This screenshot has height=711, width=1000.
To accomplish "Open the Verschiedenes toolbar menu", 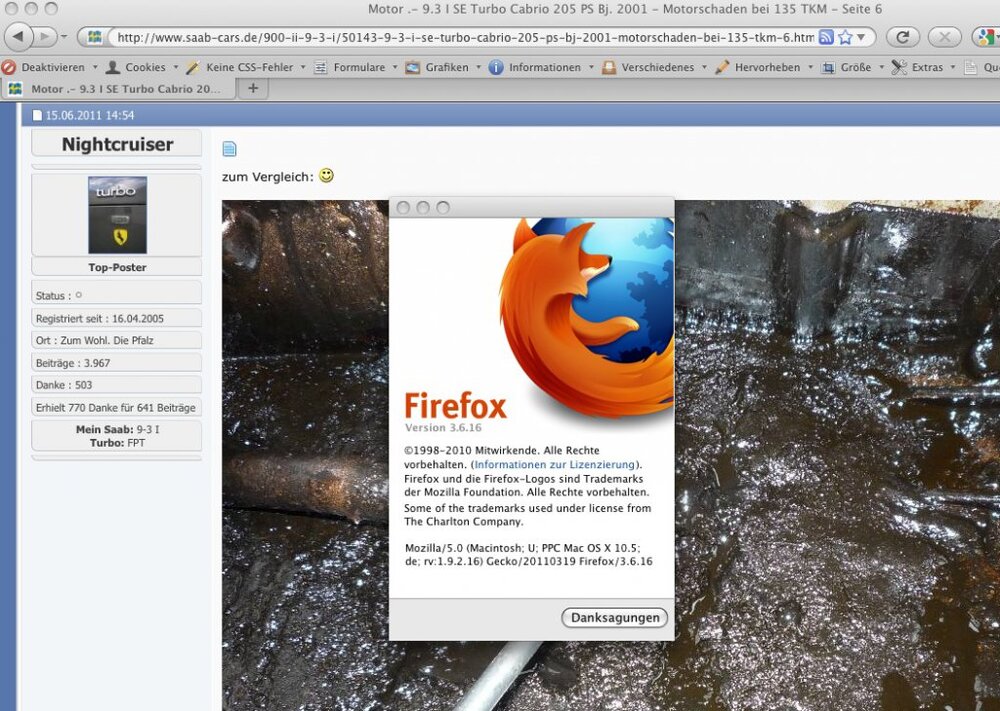I will coord(658,67).
